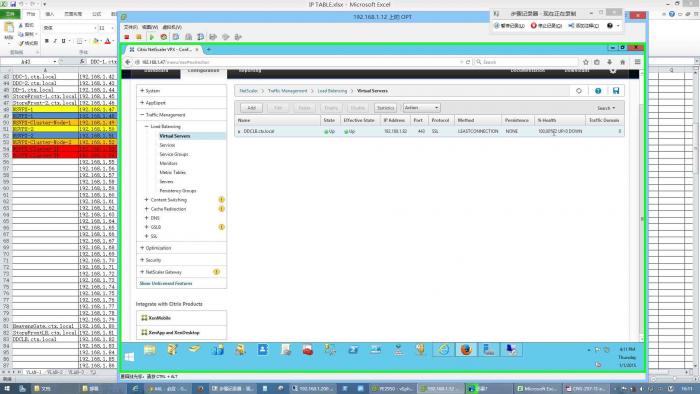Click the Excel Bold formatting icon
Screen dimensions: 700x394
(47, 41)
